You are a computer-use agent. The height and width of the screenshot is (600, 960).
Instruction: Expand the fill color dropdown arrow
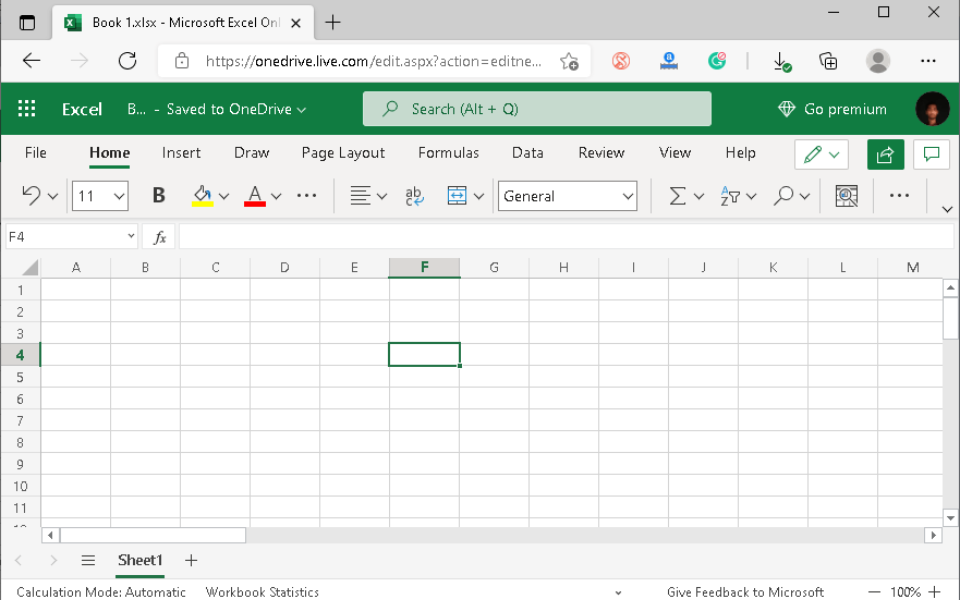[x=223, y=197]
